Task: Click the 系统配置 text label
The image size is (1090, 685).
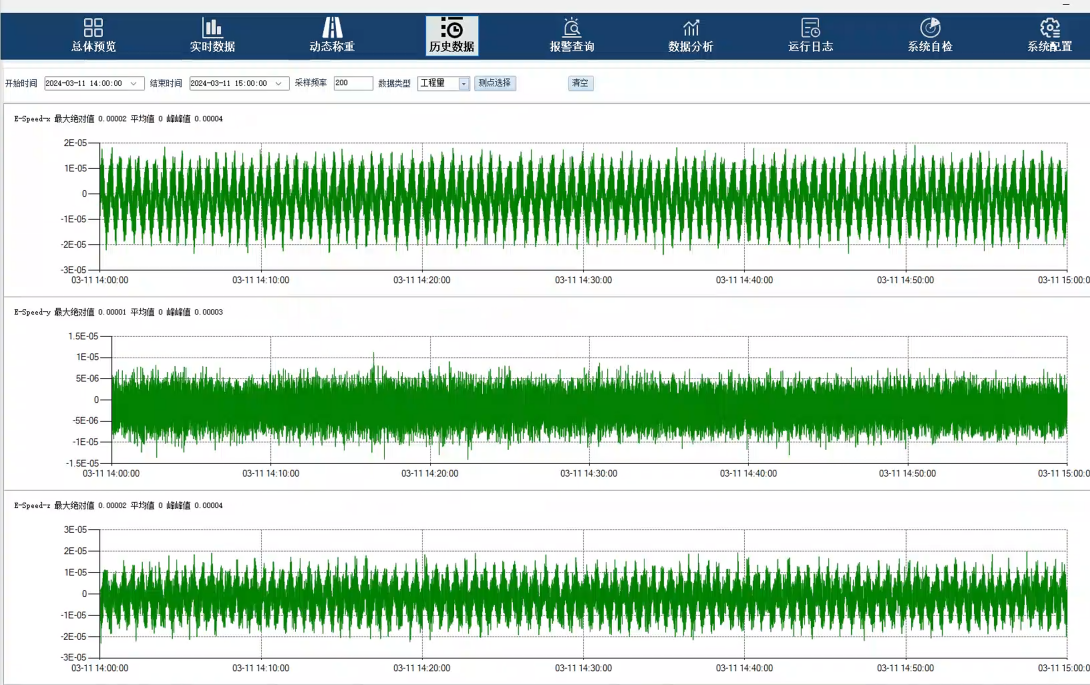Action: [x=1049, y=47]
